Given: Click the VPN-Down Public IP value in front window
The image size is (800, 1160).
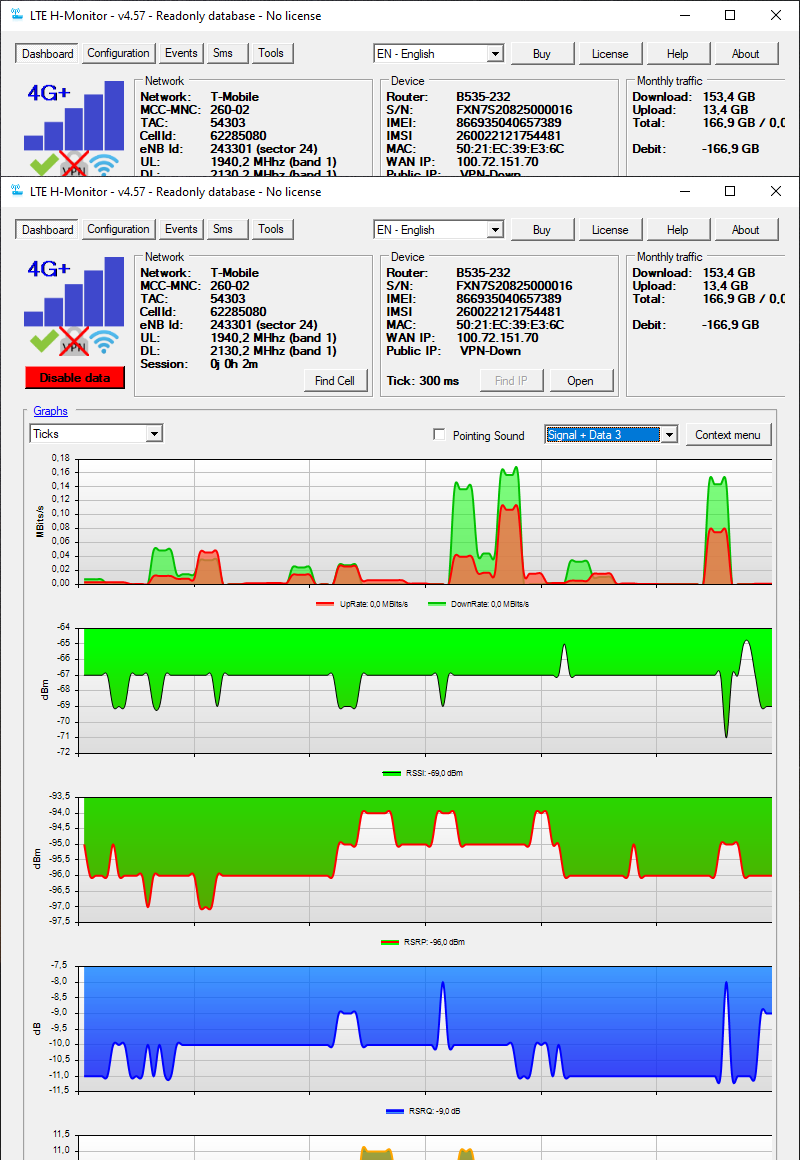Looking at the screenshot, I should point(491,351).
